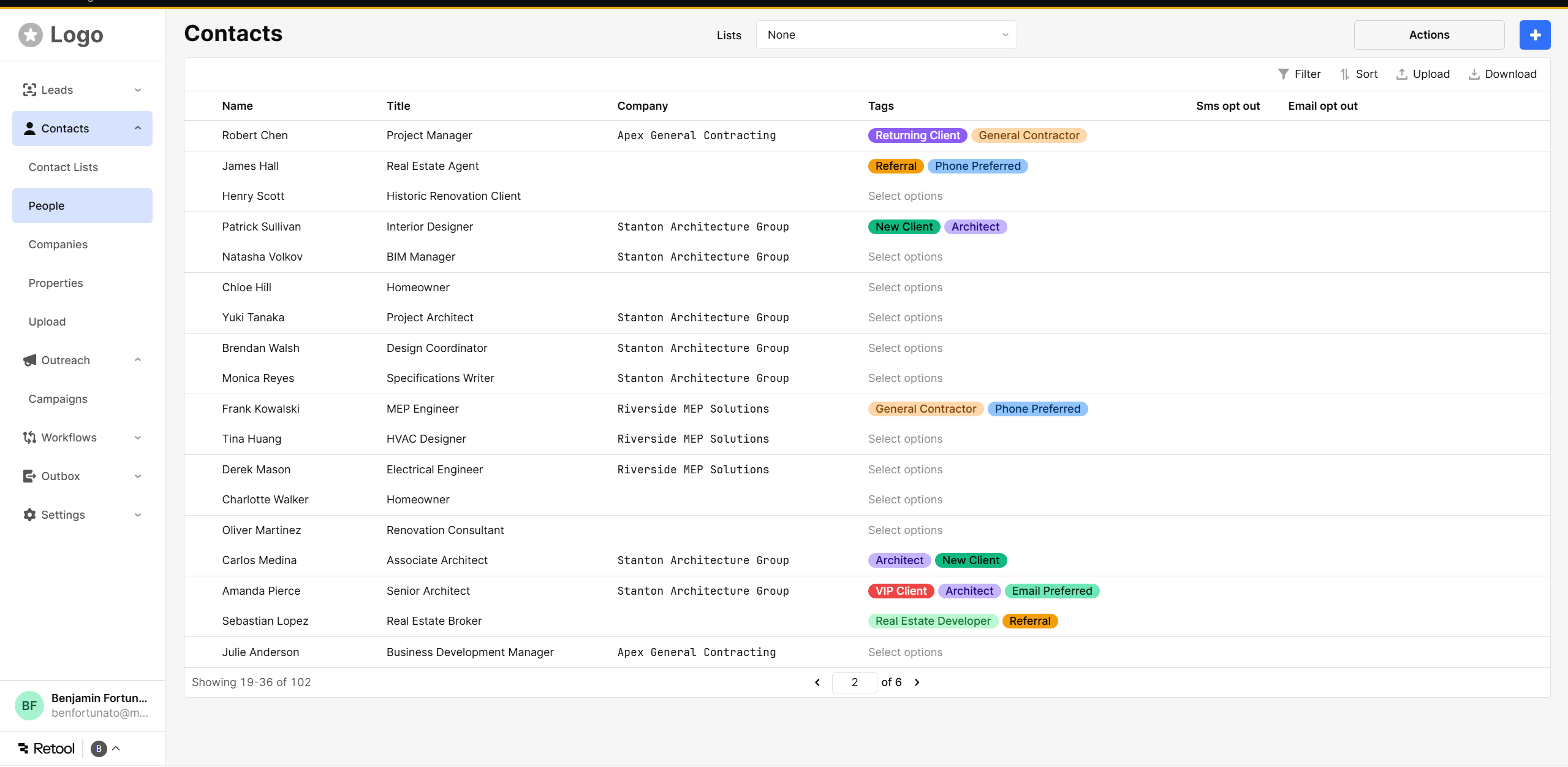This screenshot has height=767, width=1568.
Task: Click the Actions button
Action: 1428,35
